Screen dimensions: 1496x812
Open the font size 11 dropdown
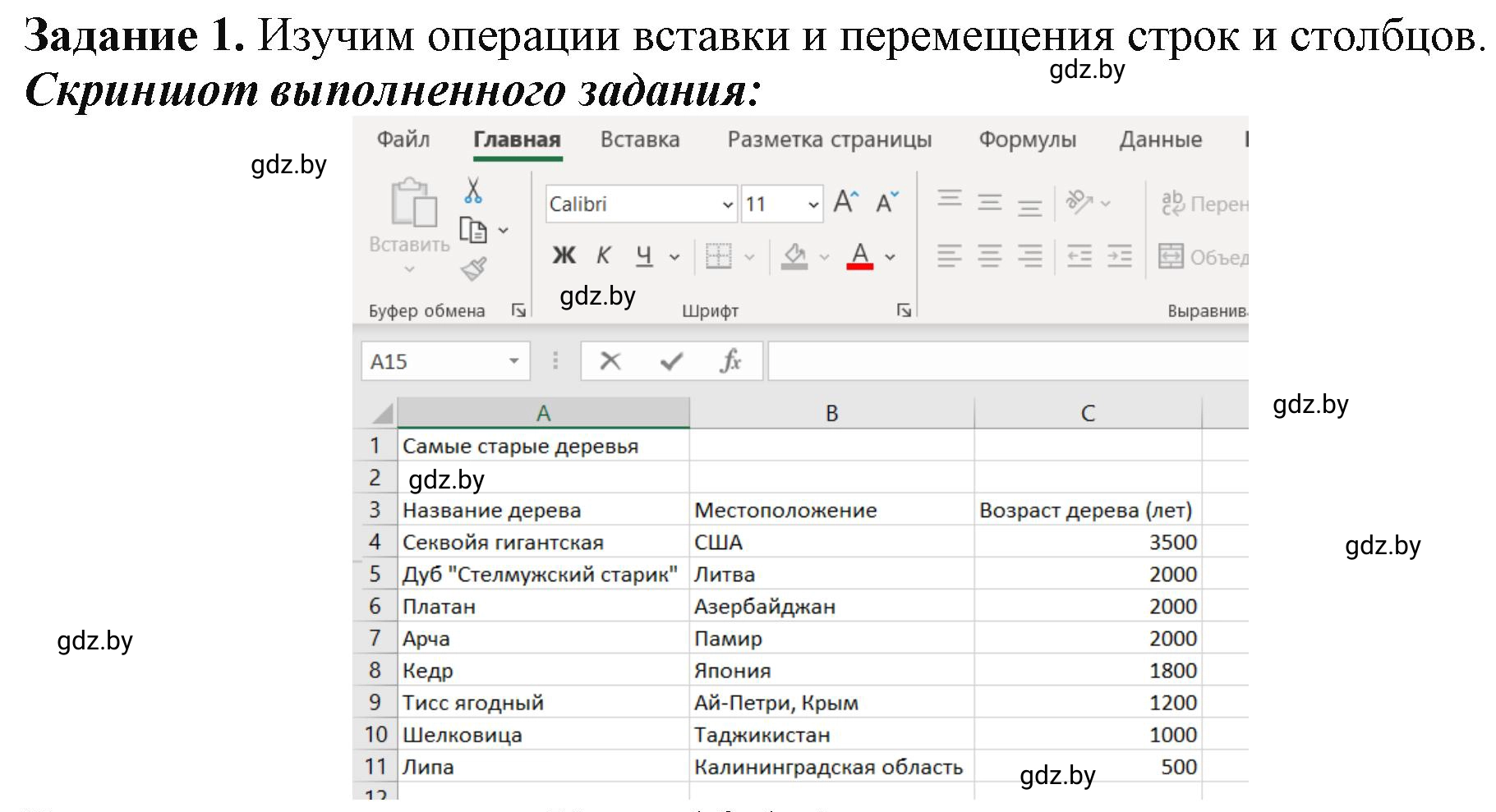[812, 204]
